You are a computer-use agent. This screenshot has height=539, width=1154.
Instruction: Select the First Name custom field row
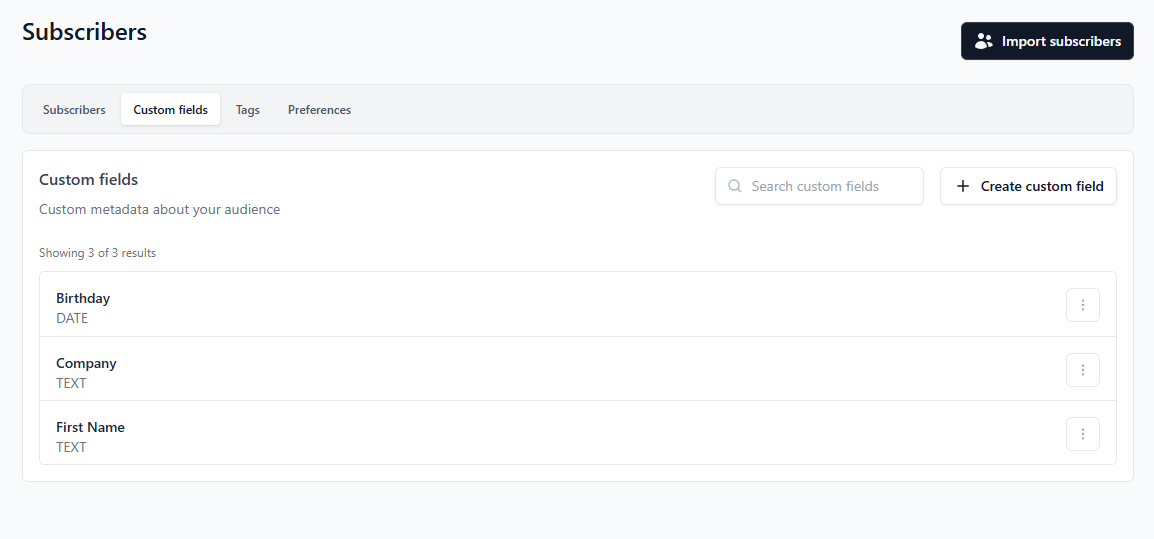coord(500,434)
